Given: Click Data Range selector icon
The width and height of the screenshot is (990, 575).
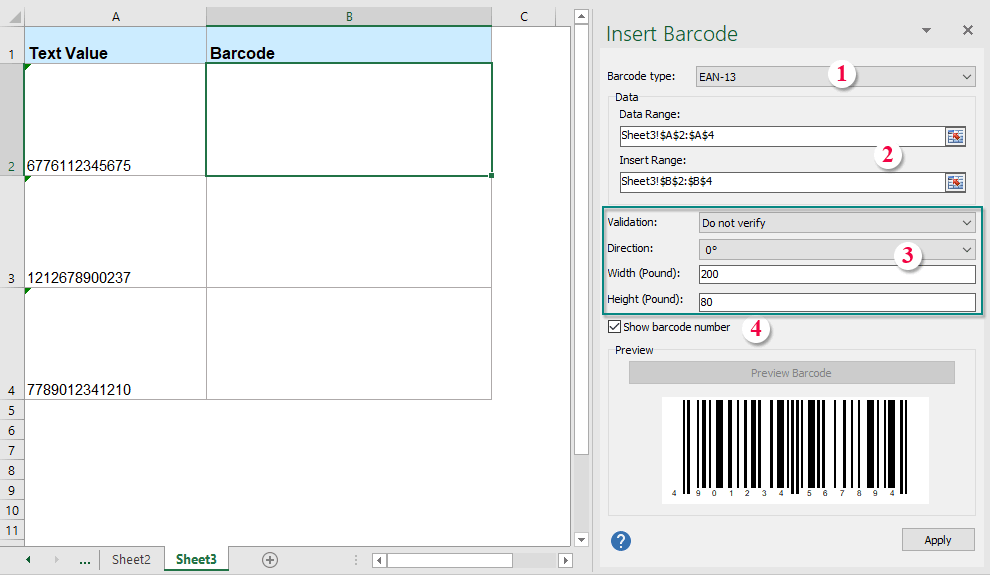Looking at the screenshot, I should (955, 137).
